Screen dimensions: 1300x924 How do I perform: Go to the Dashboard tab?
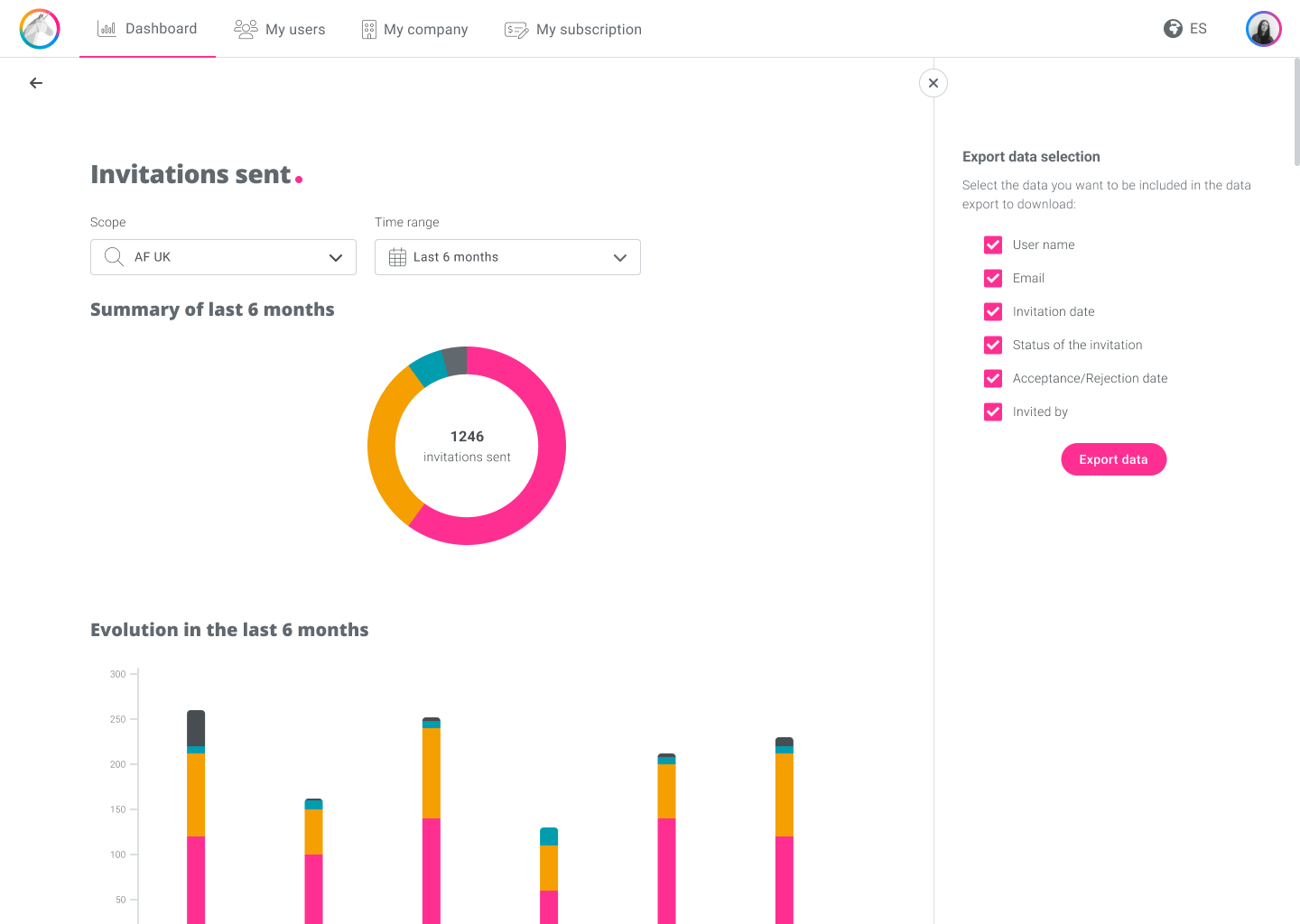[147, 29]
